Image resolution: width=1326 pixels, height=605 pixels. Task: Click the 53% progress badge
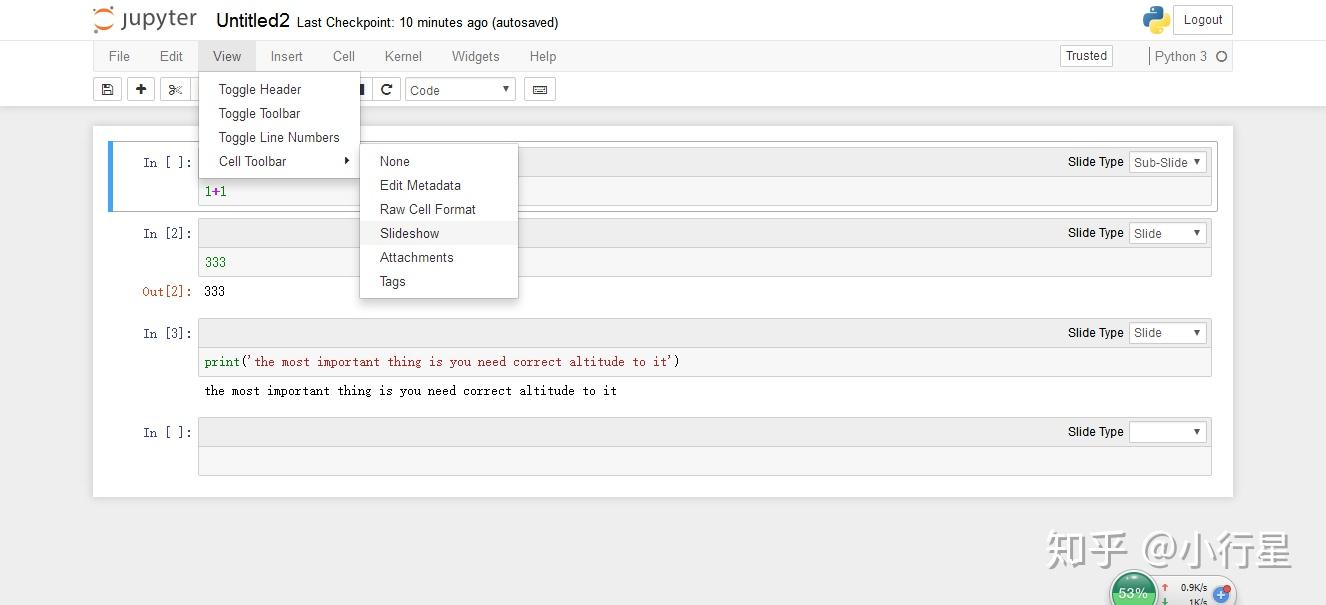(x=1133, y=591)
